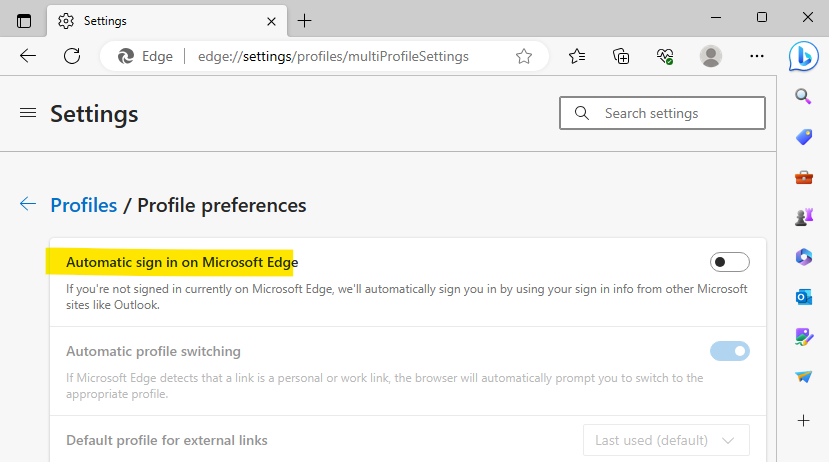Open the Tools briefcase sidebar icon
The width and height of the screenshot is (829, 462).
(804, 177)
